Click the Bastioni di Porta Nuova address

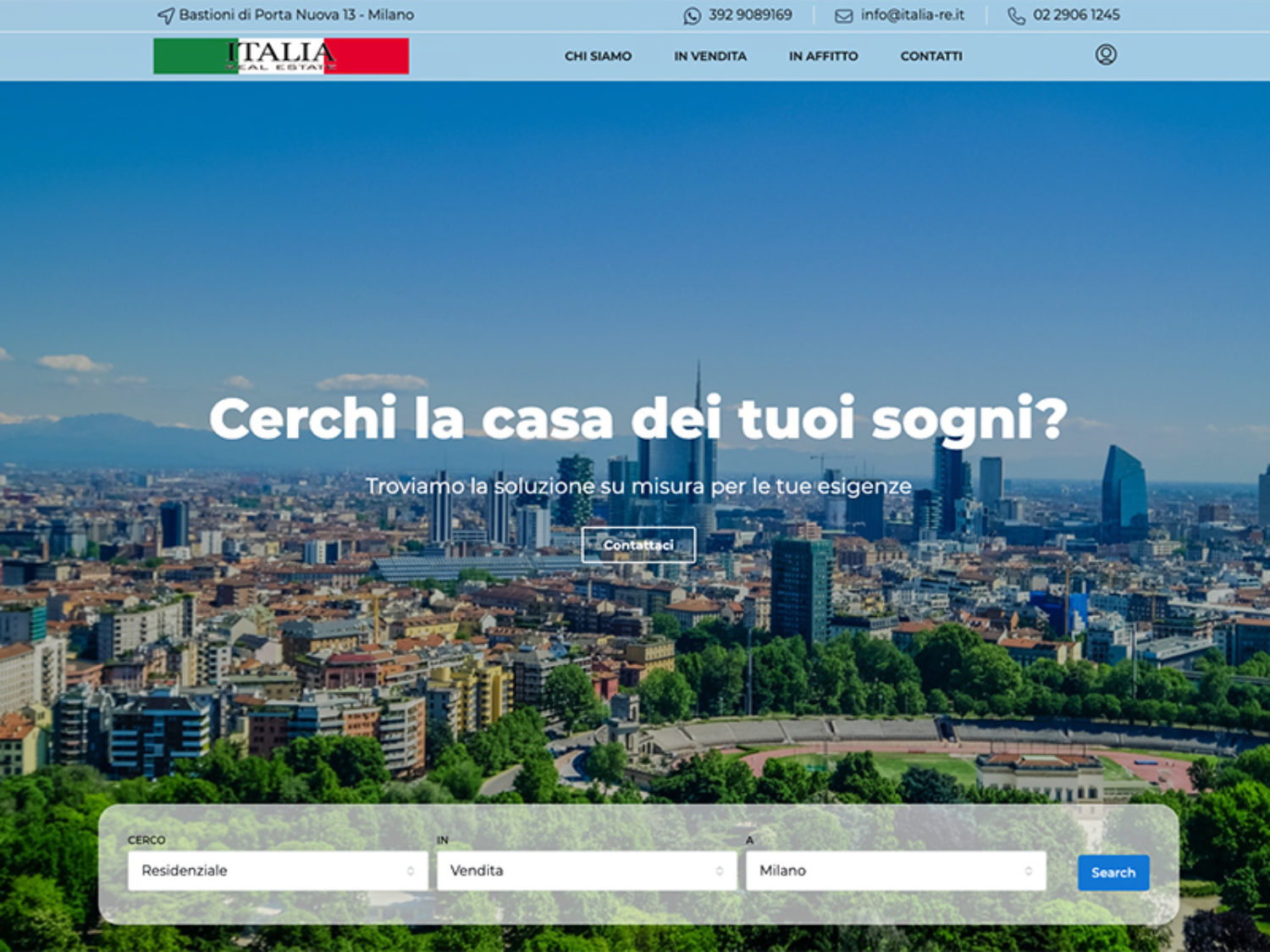(x=296, y=15)
